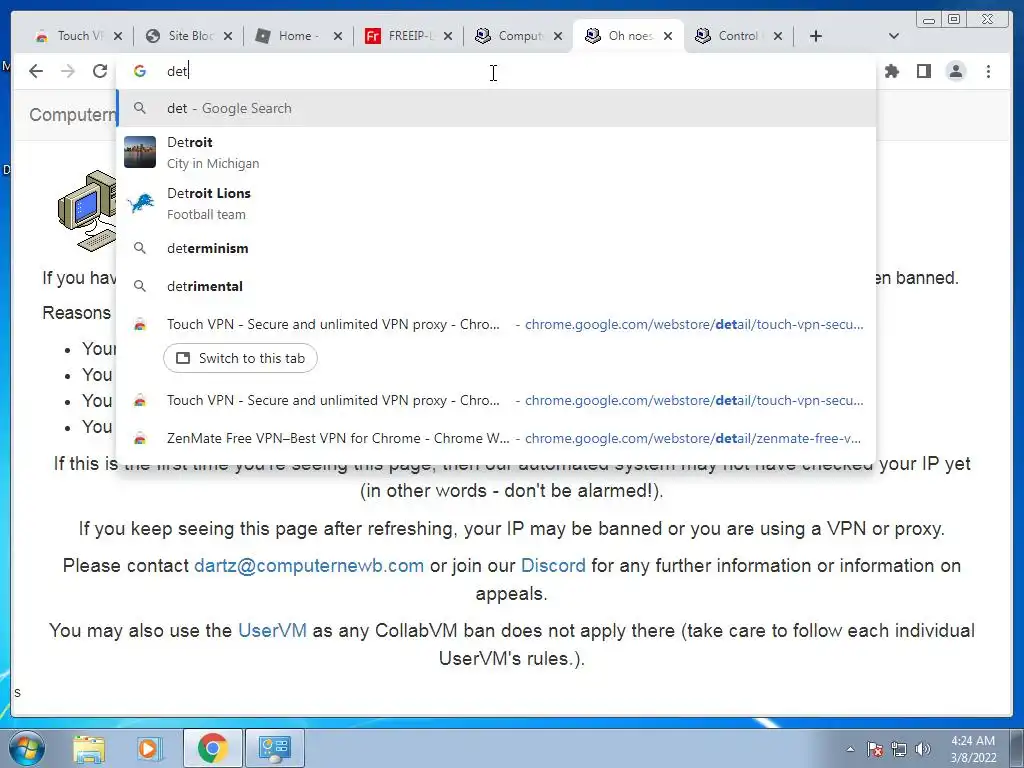Close the Site Blocked tab
The image size is (1024, 768).
[228, 36]
